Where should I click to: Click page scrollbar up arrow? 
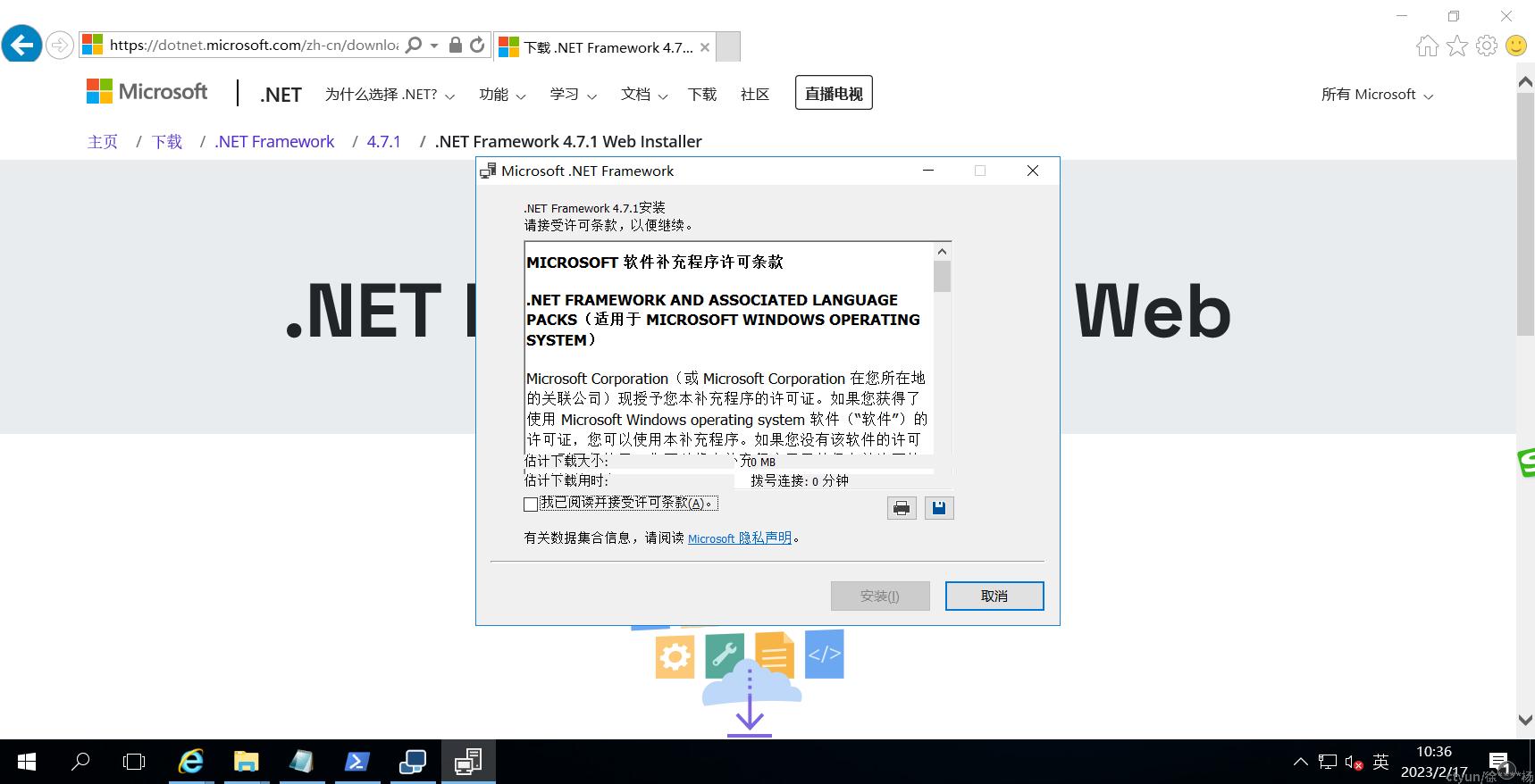pos(1525,81)
